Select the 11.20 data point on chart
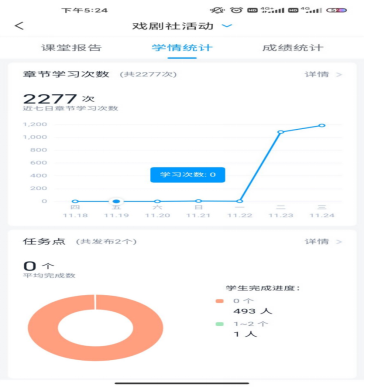Image resolution: width=365 pixels, height=388 pixels. (x=157, y=201)
